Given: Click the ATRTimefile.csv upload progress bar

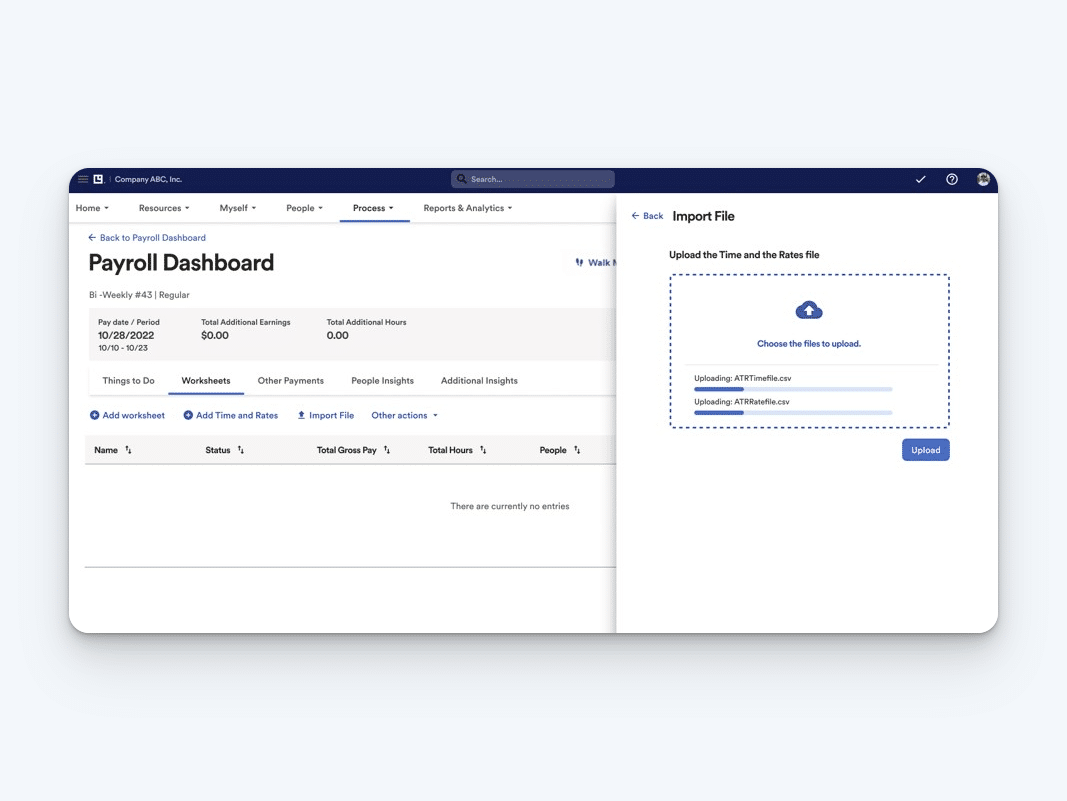Looking at the screenshot, I should coord(793,390).
